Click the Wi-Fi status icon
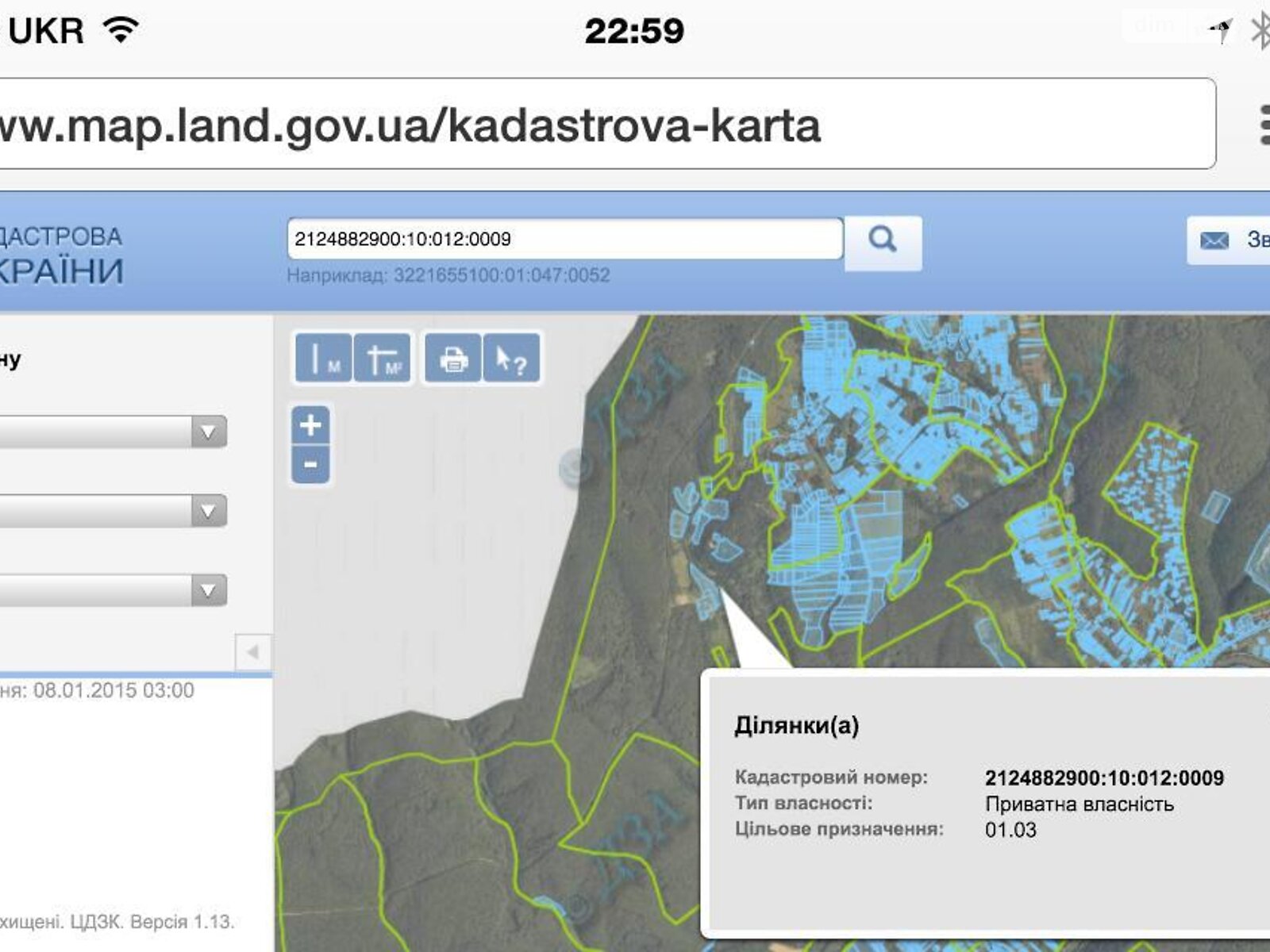The width and height of the screenshot is (1270, 952). [121, 30]
